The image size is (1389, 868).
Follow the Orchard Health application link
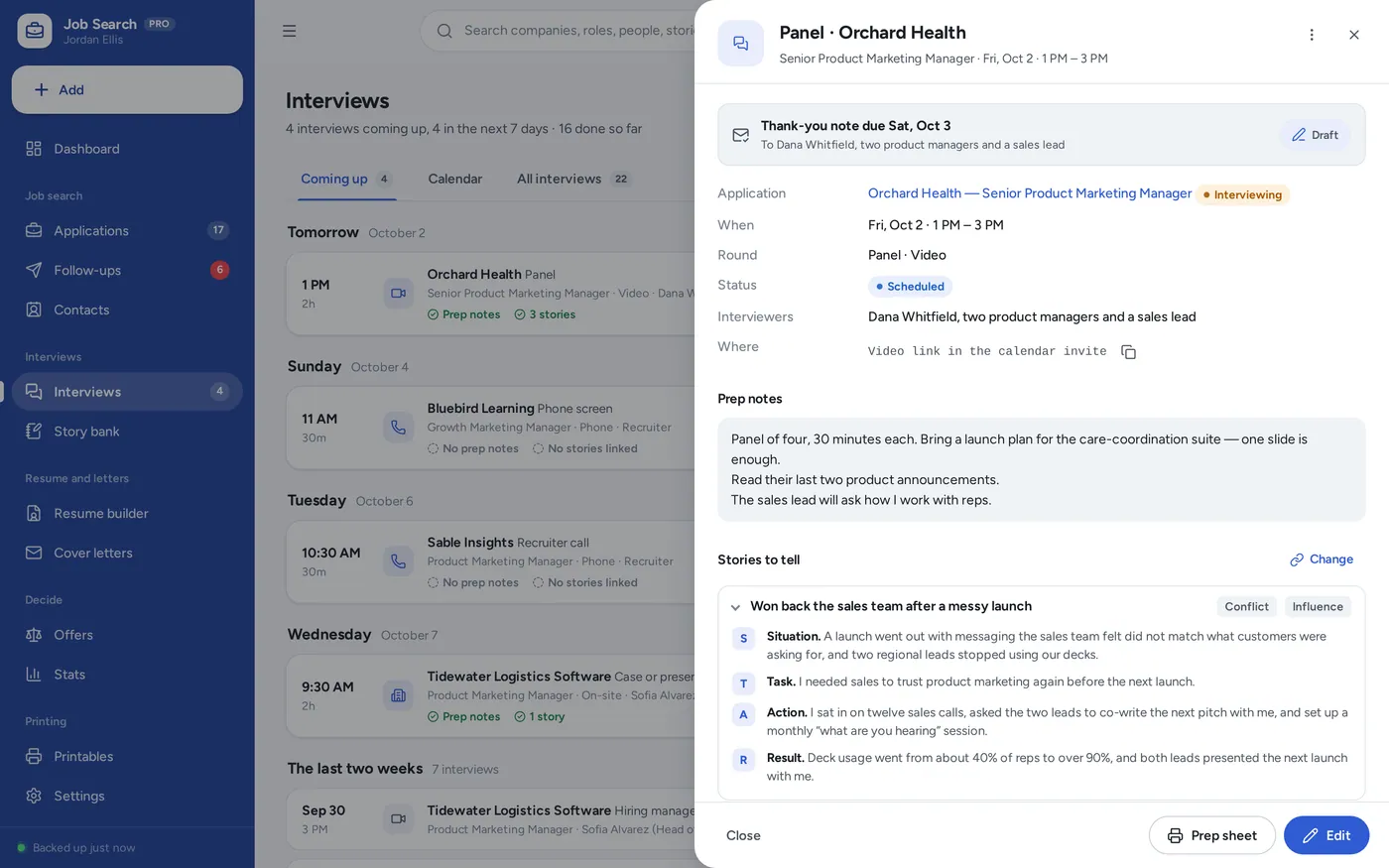click(1030, 193)
